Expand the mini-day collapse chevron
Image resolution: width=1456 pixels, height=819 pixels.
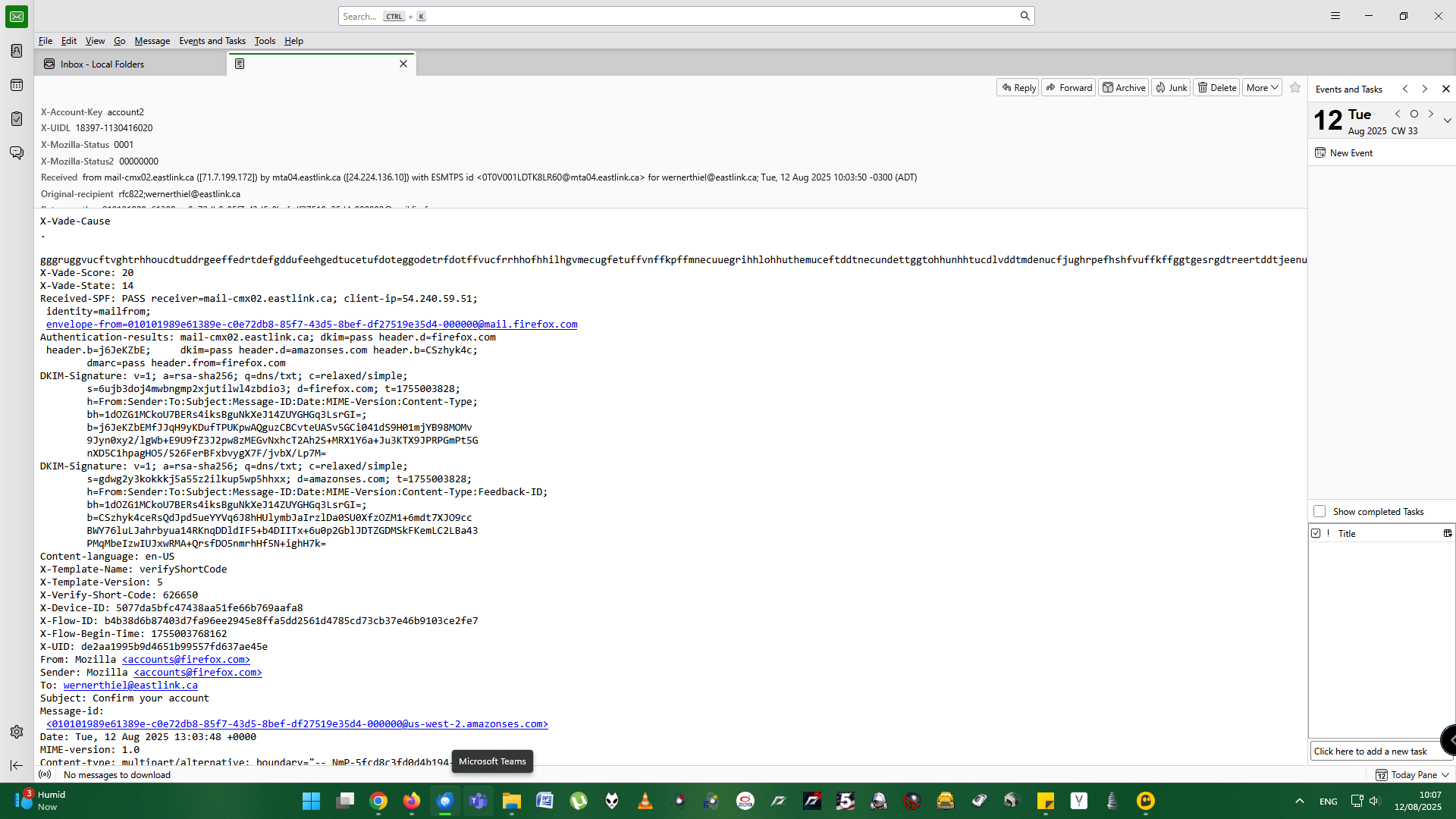click(x=1447, y=121)
